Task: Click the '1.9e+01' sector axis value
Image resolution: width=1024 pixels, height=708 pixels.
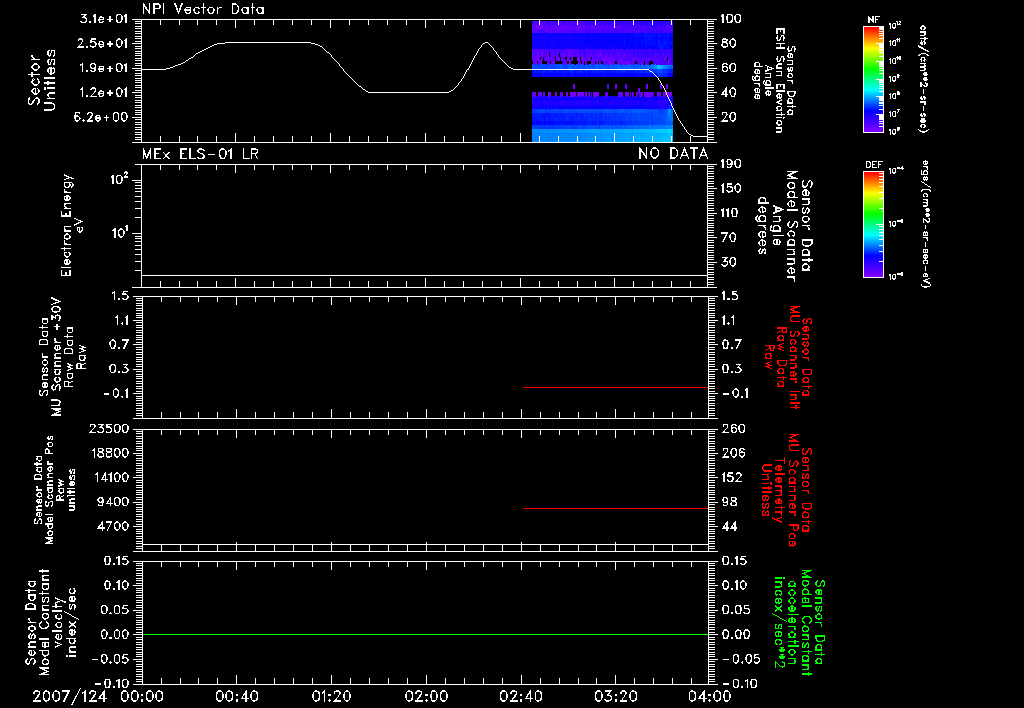Action: (103, 68)
